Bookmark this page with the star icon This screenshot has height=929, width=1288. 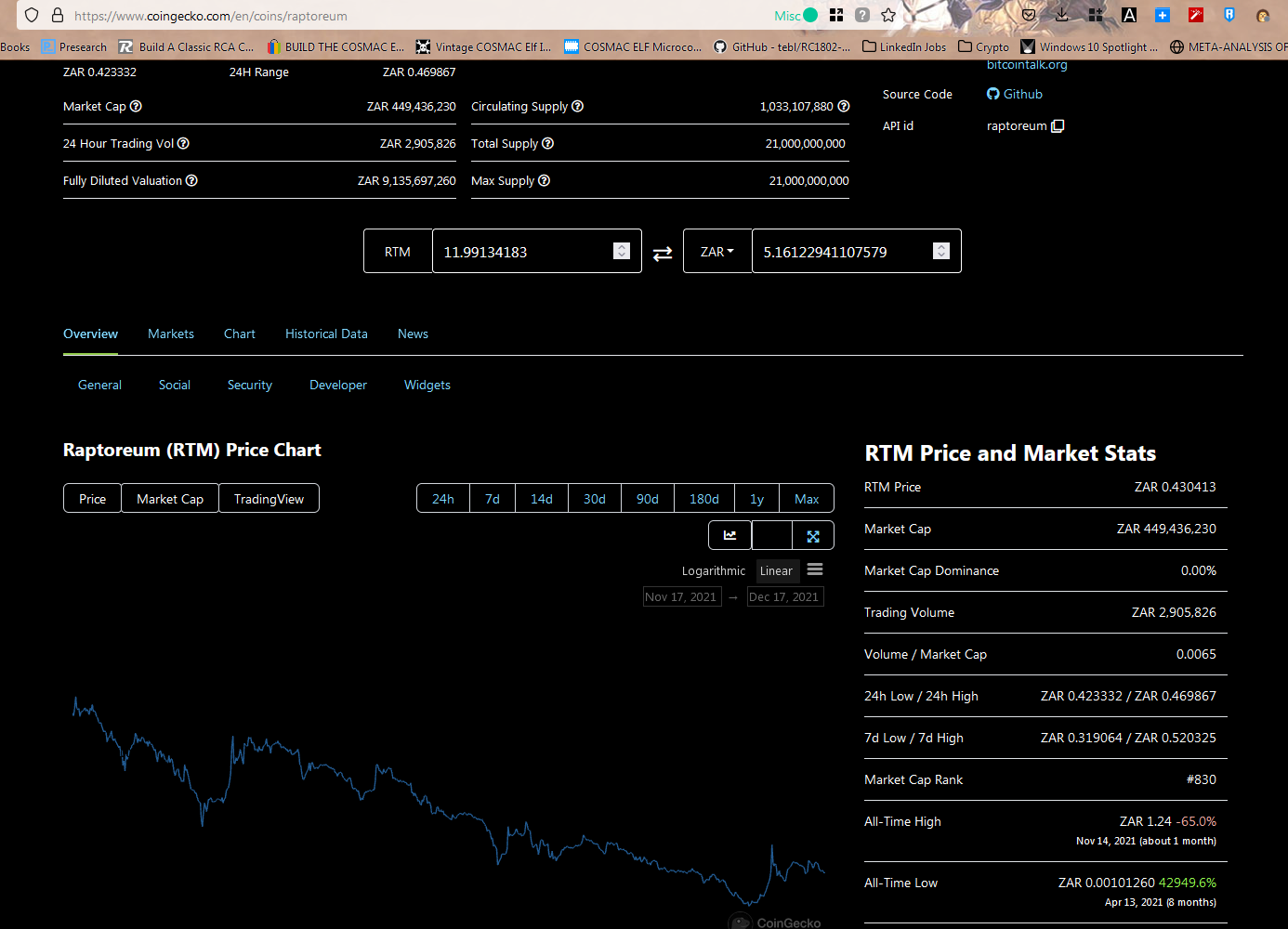[x=888, y=15]
